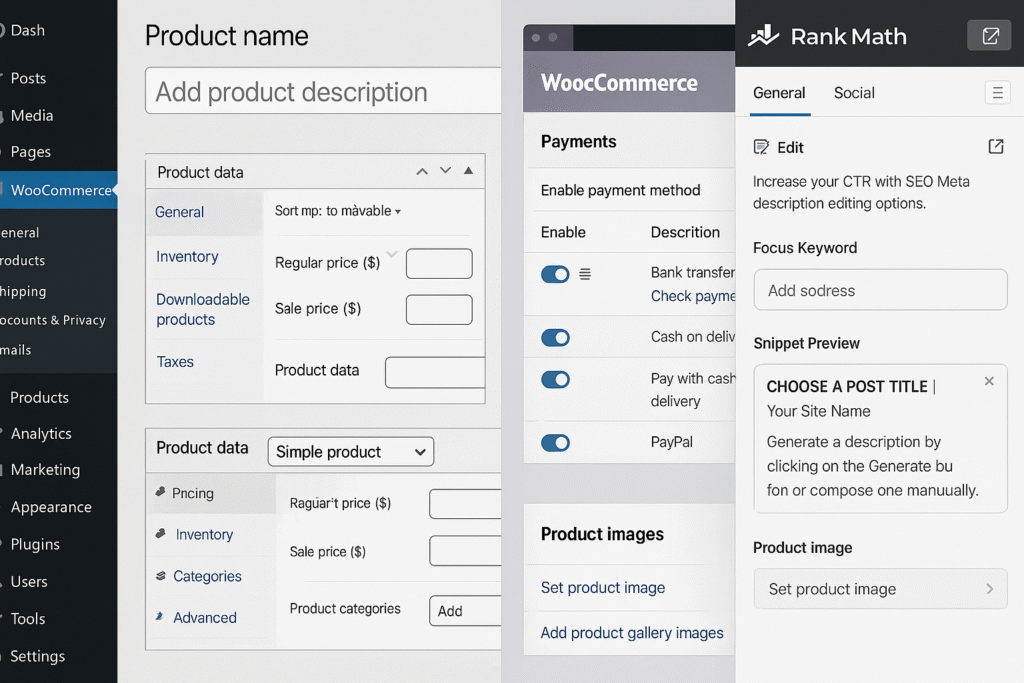Click the Set product image link
The height and width of the screenshot is (683, 1024).
[x=603, y=588]
